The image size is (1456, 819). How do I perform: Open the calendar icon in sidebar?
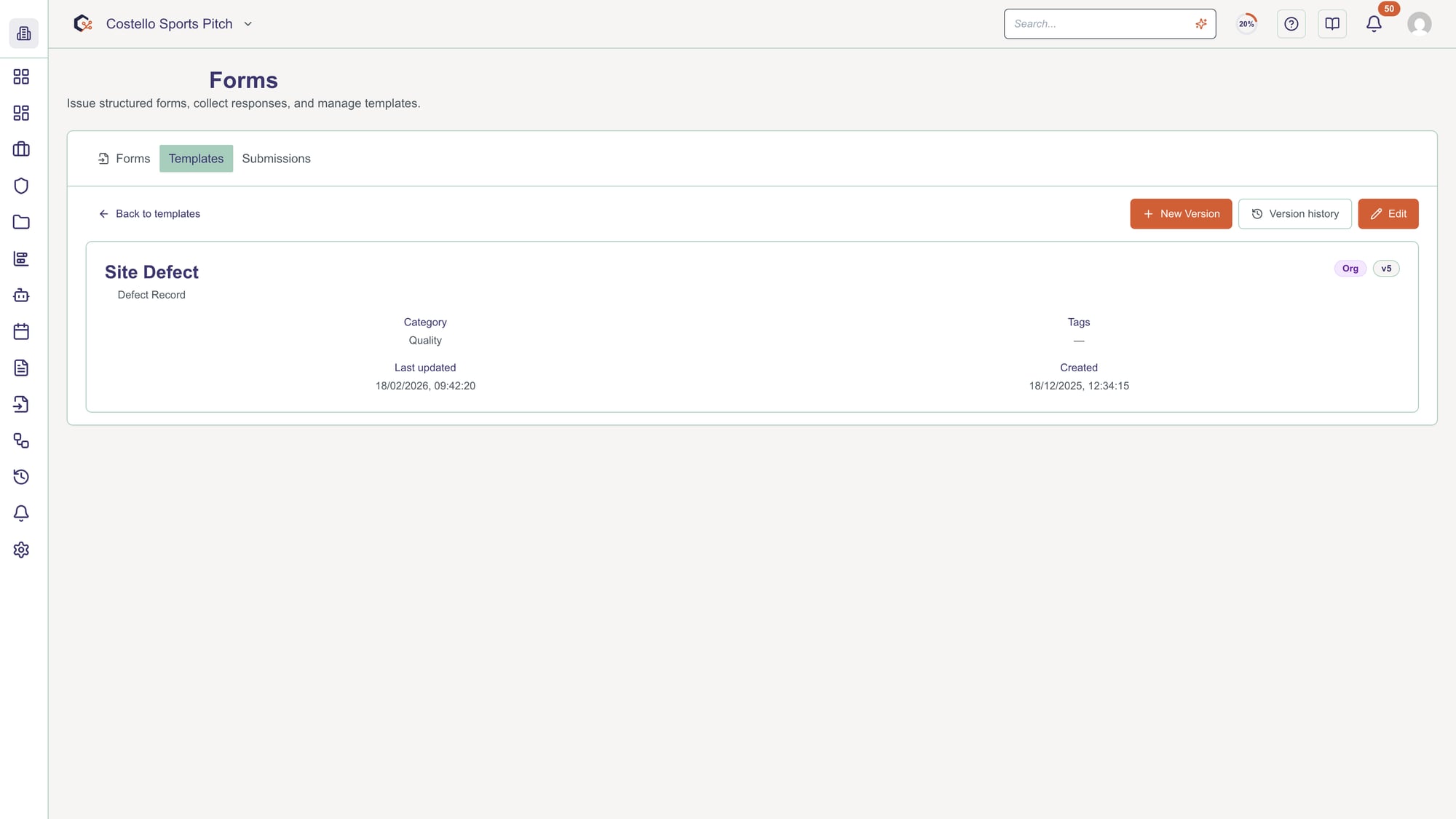pyautogui.click(x=21, y=331)
